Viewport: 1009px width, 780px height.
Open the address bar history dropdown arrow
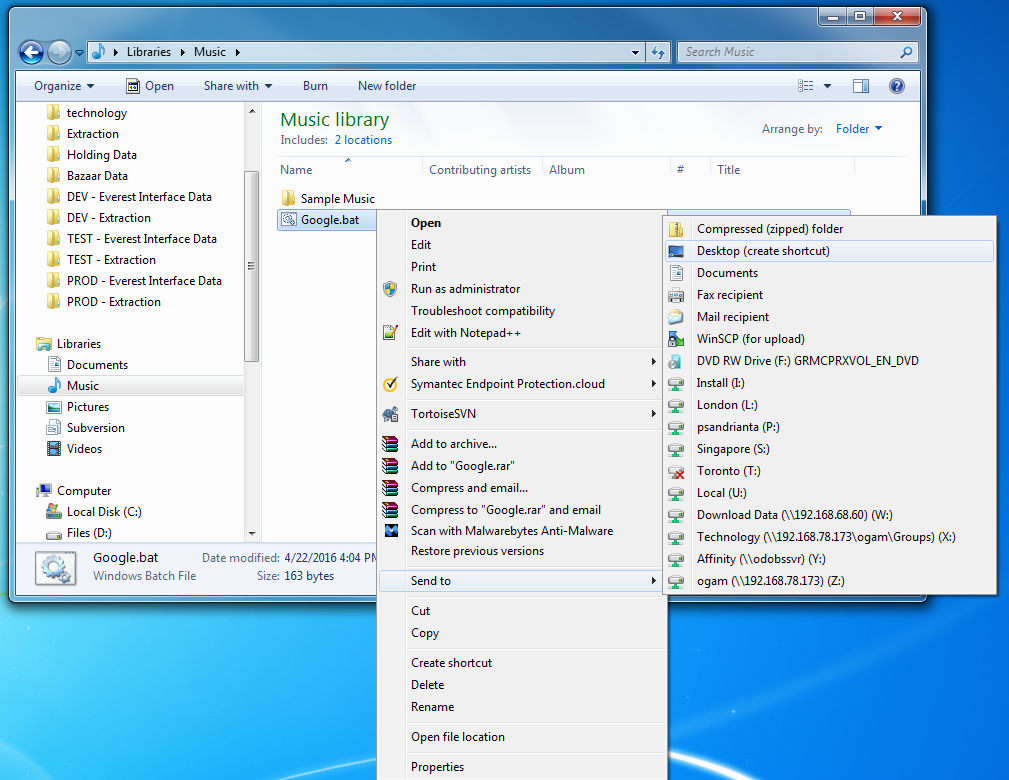635,52
